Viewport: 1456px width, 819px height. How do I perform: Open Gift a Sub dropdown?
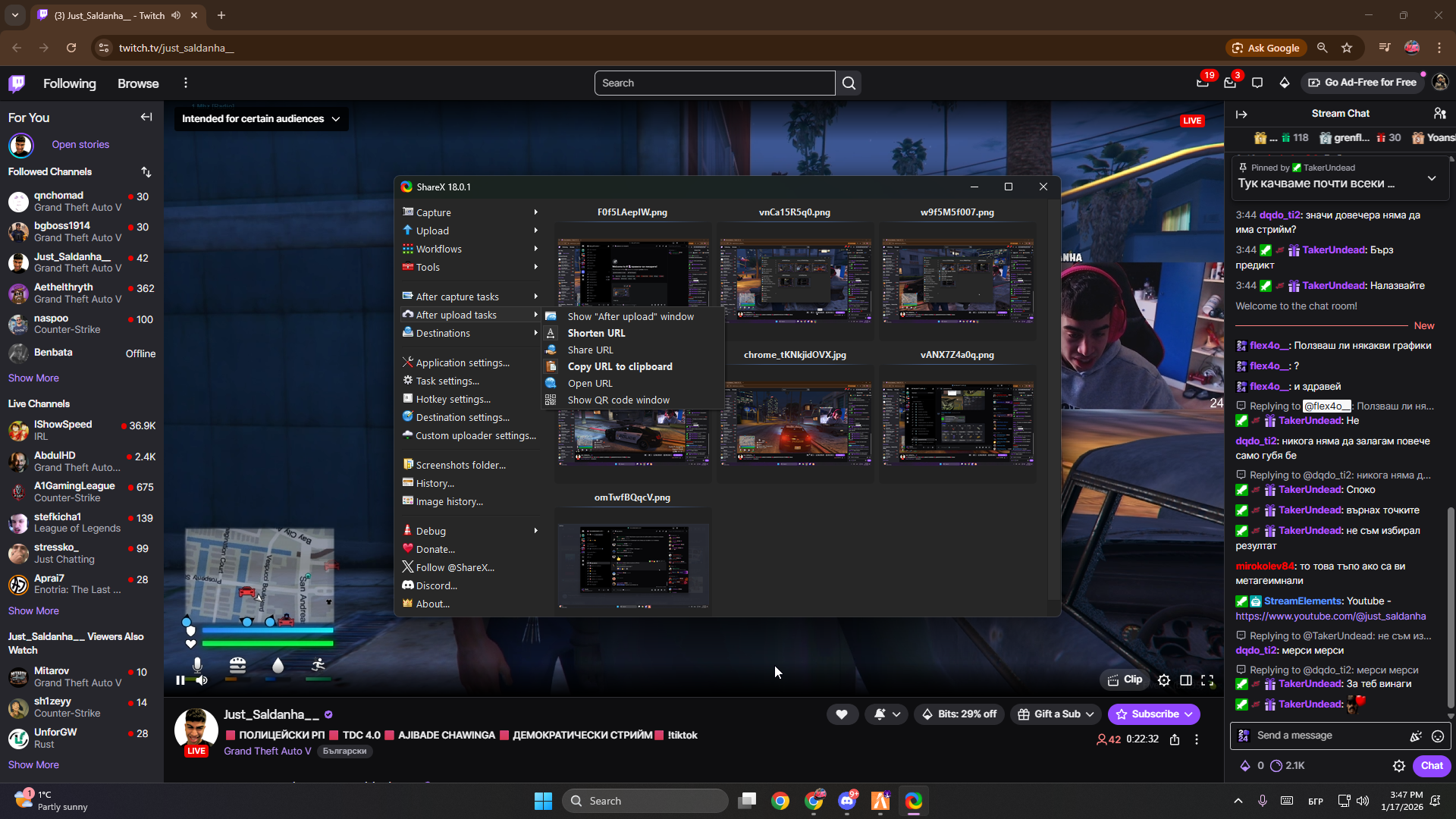point(1056,714)
